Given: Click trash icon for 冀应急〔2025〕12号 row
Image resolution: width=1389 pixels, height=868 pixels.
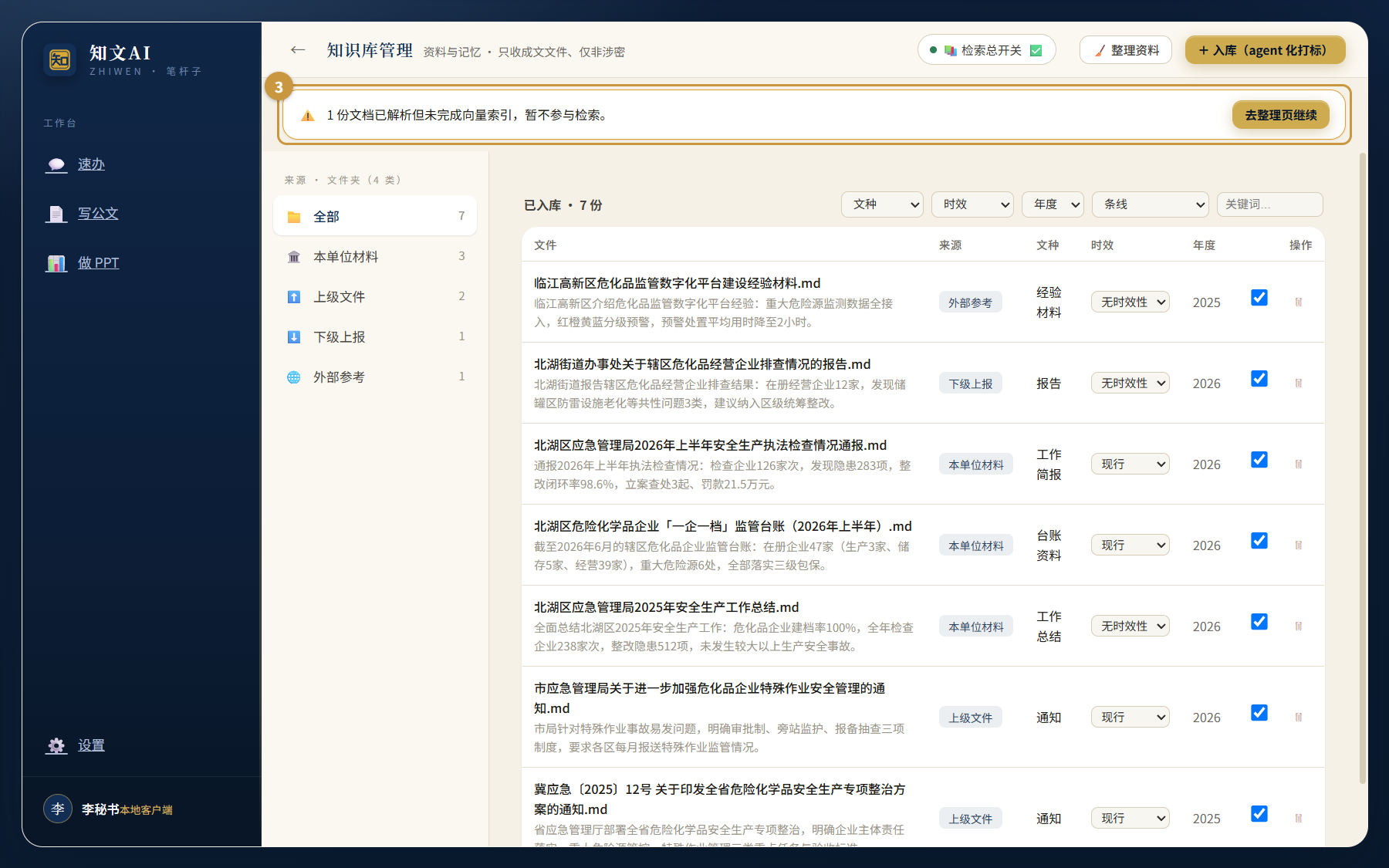Looking at the screenshot, I should pos(1299,819).
